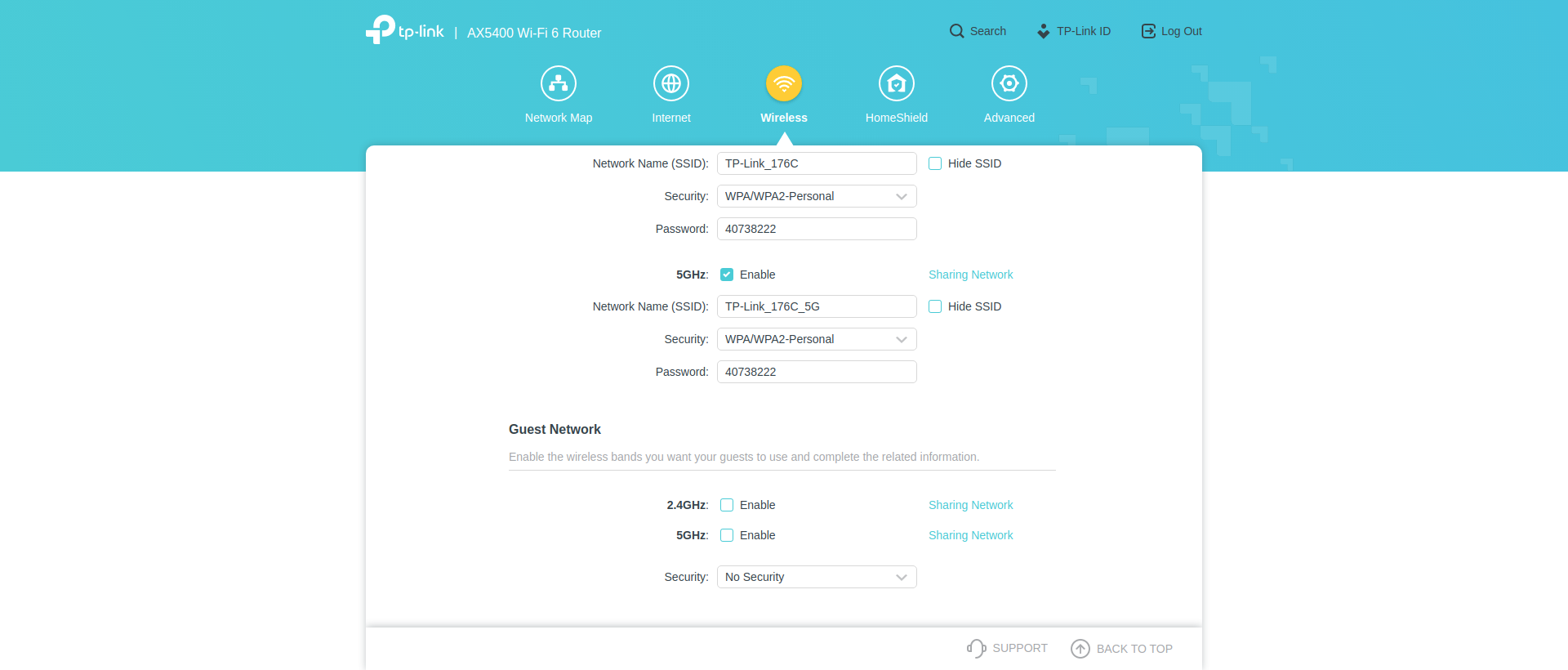The width and height of the screenshot is (1568, 670).
Task: Go to the Internet globe icon
Action: pyautogui.click(x=671, y=83)
